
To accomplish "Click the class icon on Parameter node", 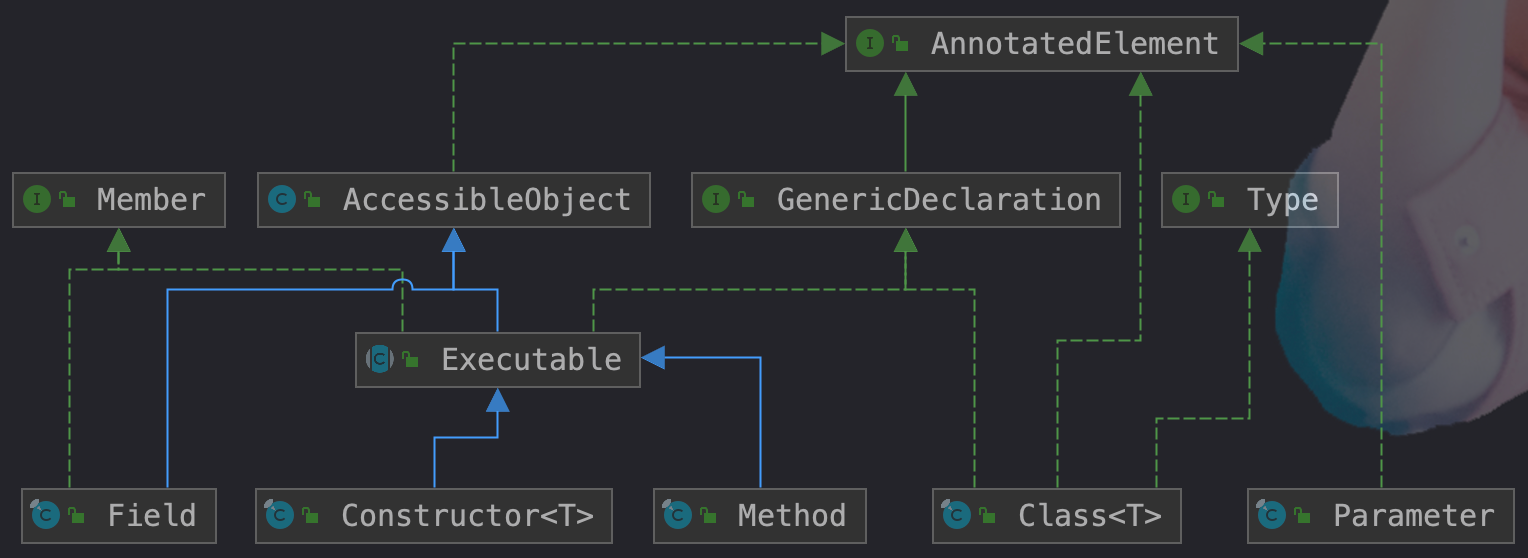I will pos(1271,515).
